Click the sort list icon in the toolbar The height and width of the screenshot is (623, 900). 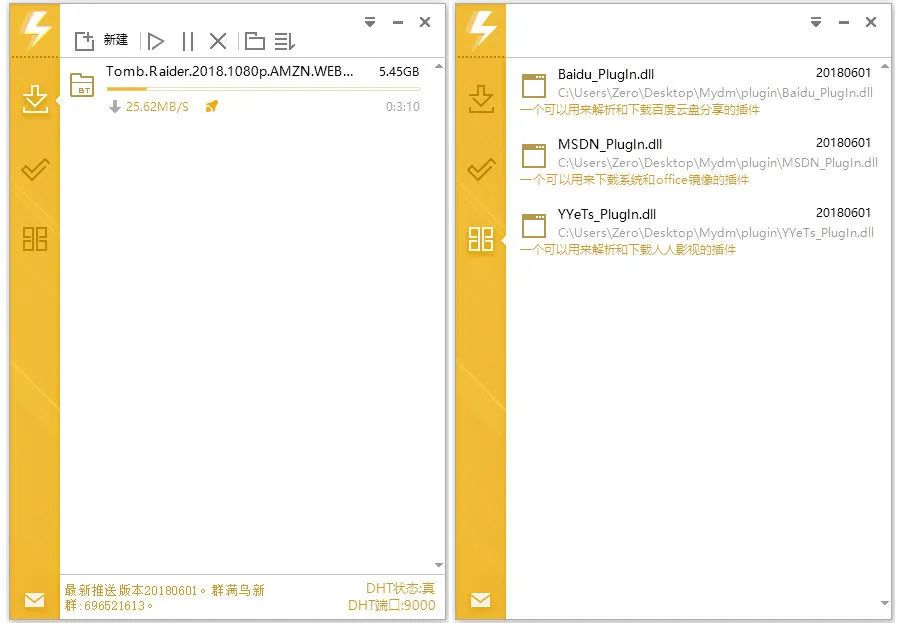click(285, 41)
